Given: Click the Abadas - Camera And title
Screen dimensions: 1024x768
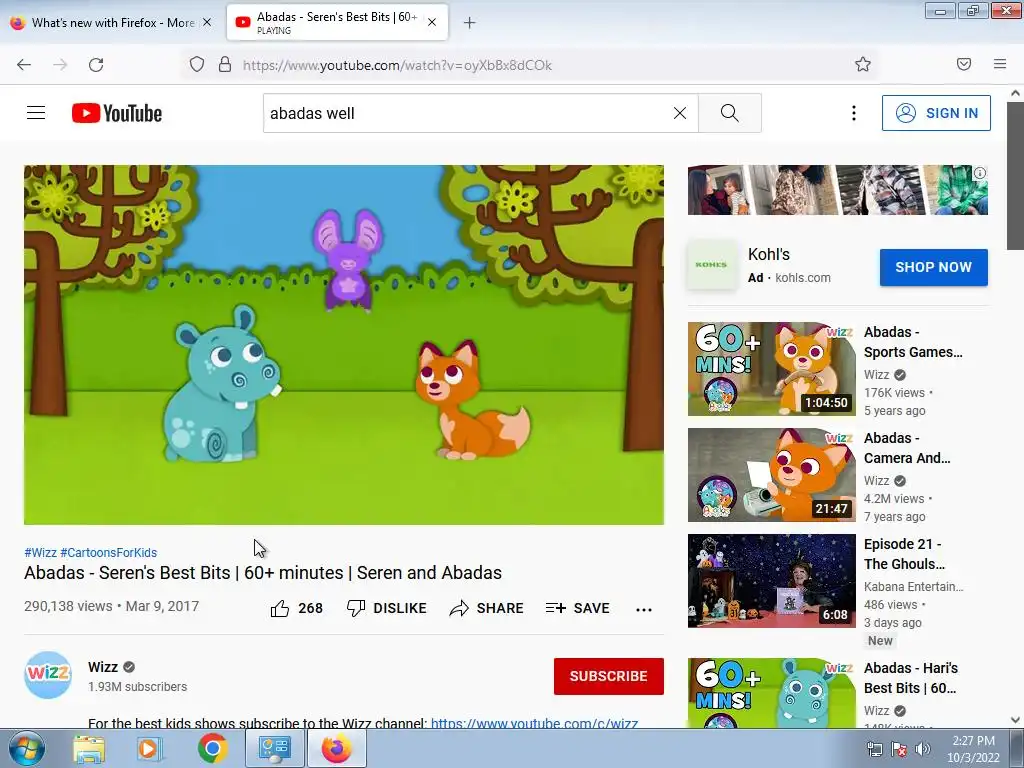Looking at the screenshot, I should (x=907, y=447).
